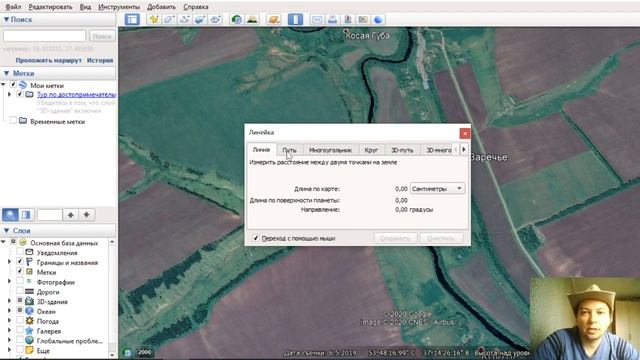Uncheck the Метки layer checkbox
The image size is (640, 360).
pyautogui.click(x=20, y=271)
